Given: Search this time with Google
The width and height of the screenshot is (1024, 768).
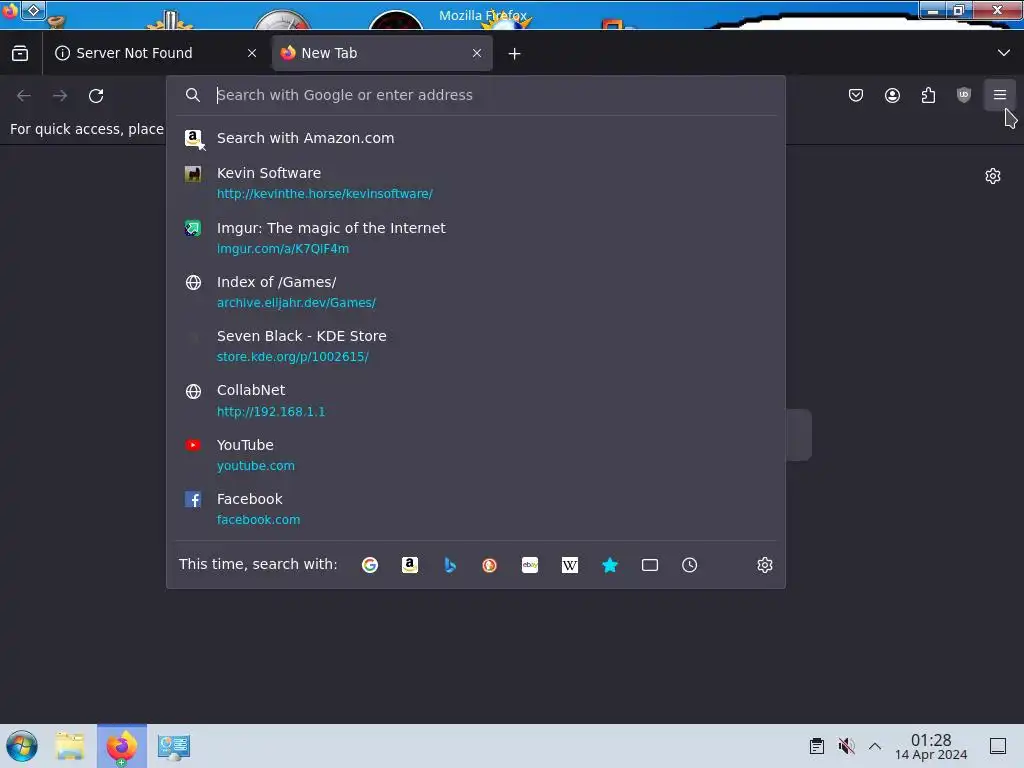Looking at the screenshot, I should click(370, 565).
